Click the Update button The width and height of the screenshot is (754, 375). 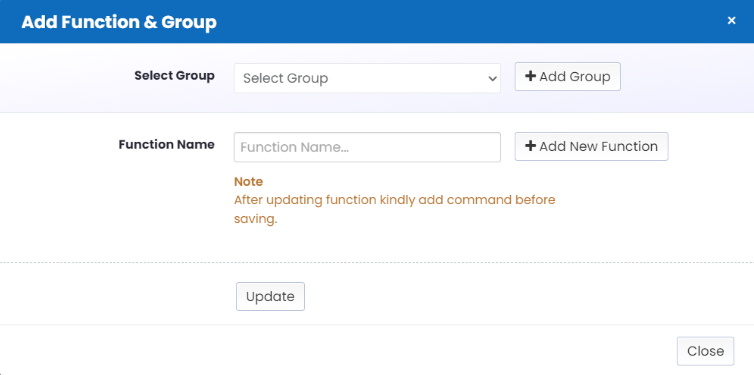pyautogui.click(x=270, y=296)
